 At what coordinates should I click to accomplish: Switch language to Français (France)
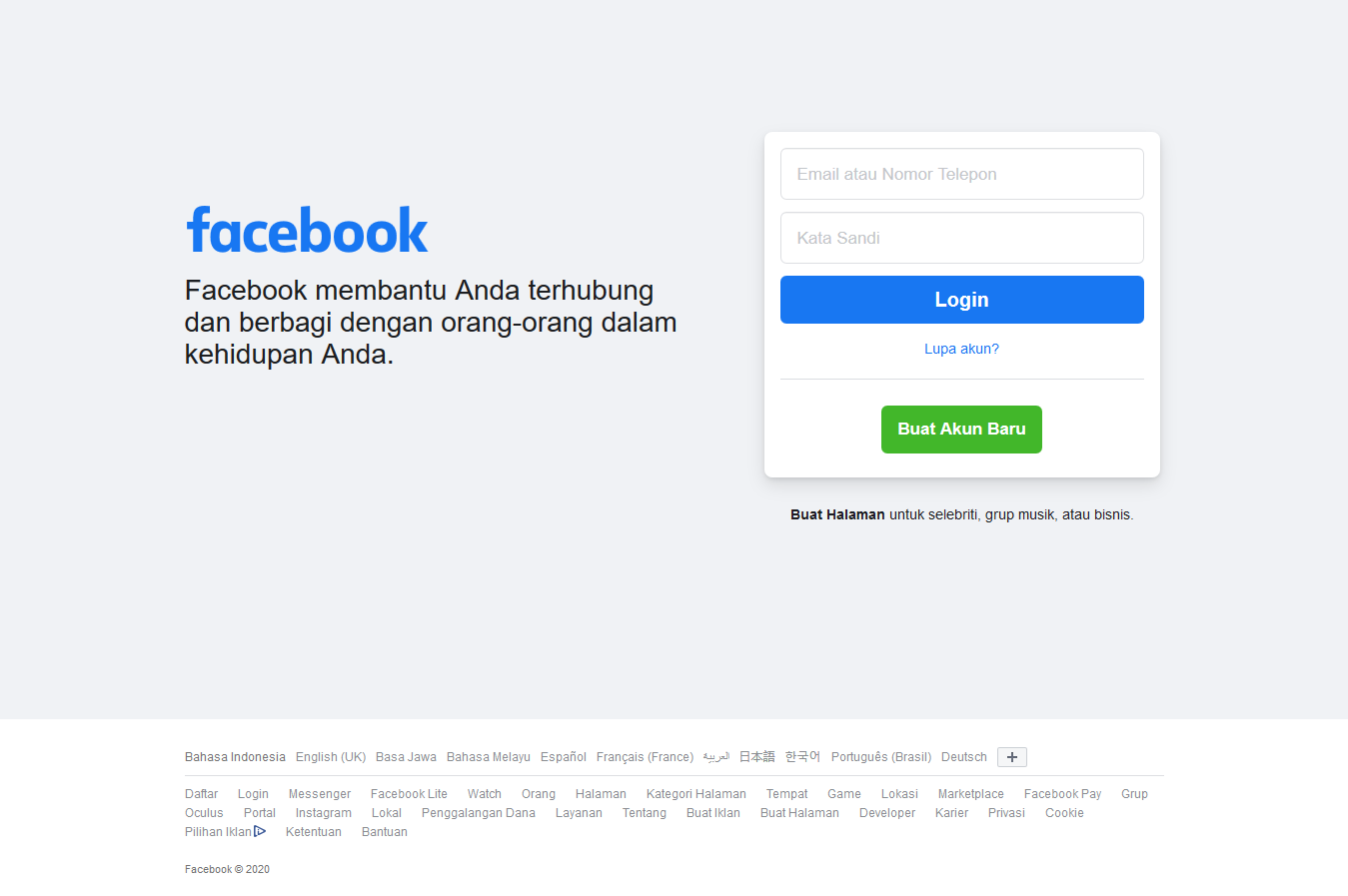coord(645,757)
